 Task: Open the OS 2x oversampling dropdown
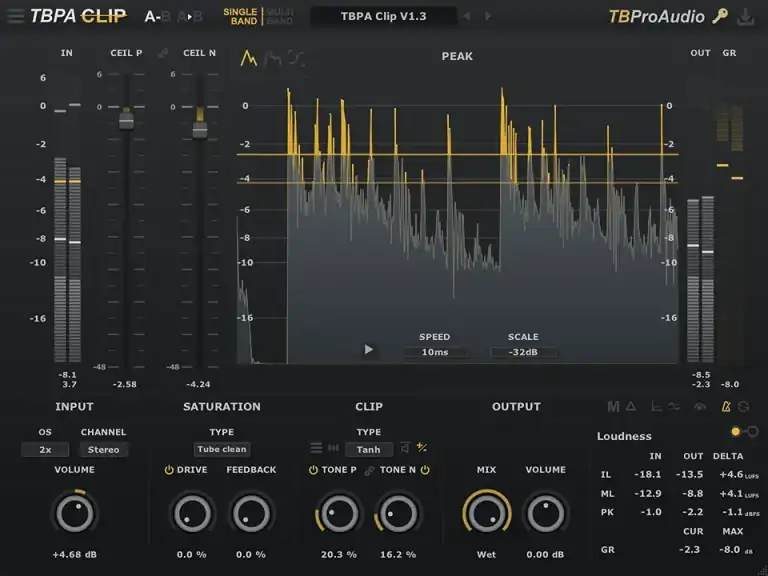tap(45, 450)
